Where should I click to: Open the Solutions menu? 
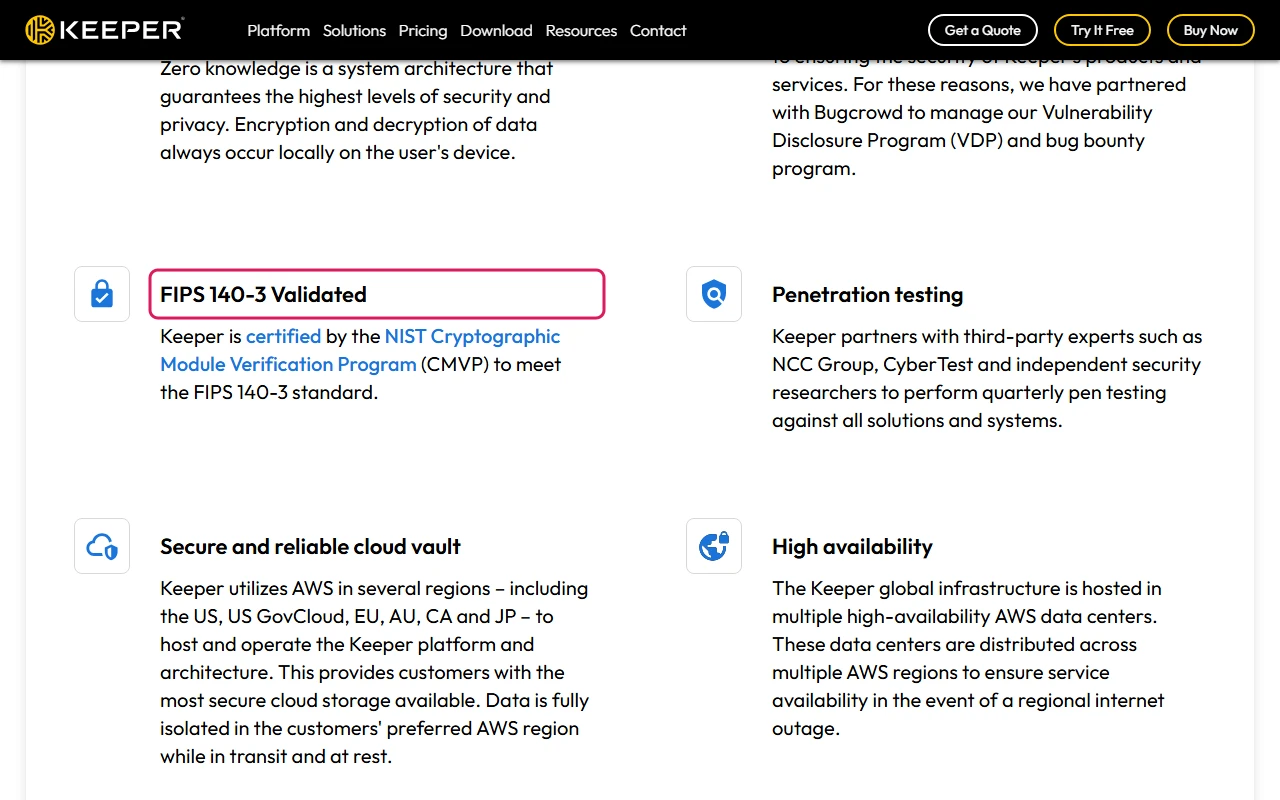(354, 30)
